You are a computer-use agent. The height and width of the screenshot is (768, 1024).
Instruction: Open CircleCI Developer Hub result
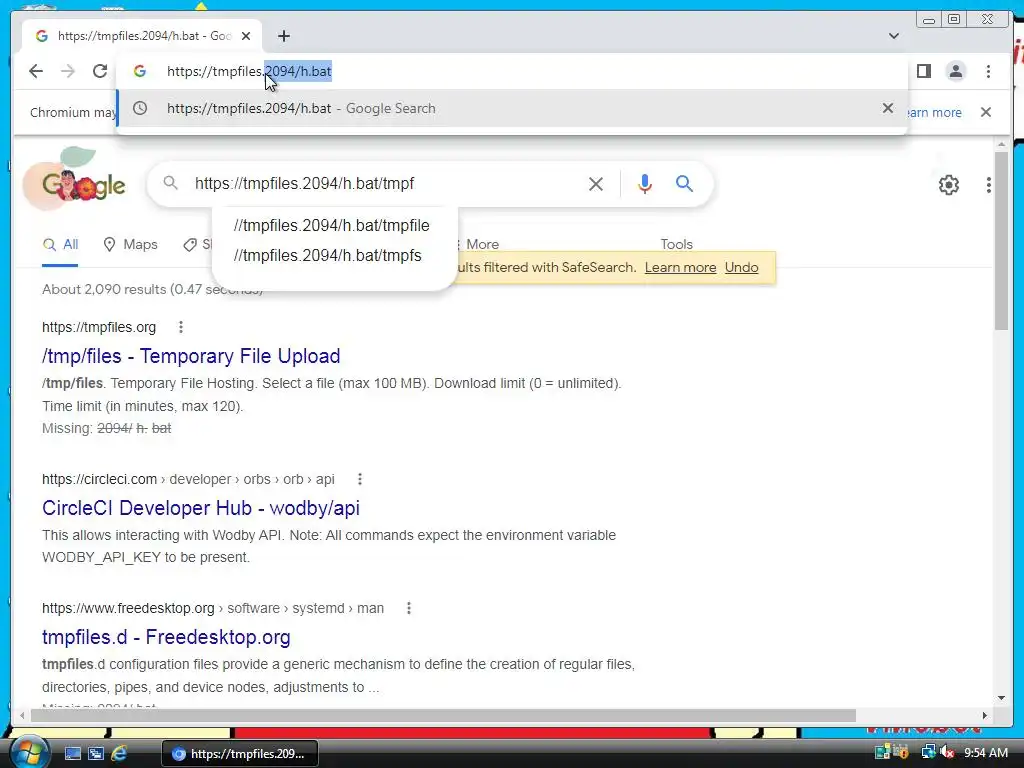pos(200,508)
